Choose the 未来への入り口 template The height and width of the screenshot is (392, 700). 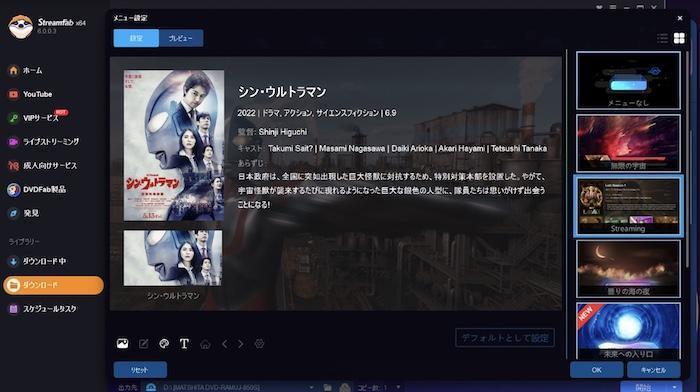pos(628,331)
